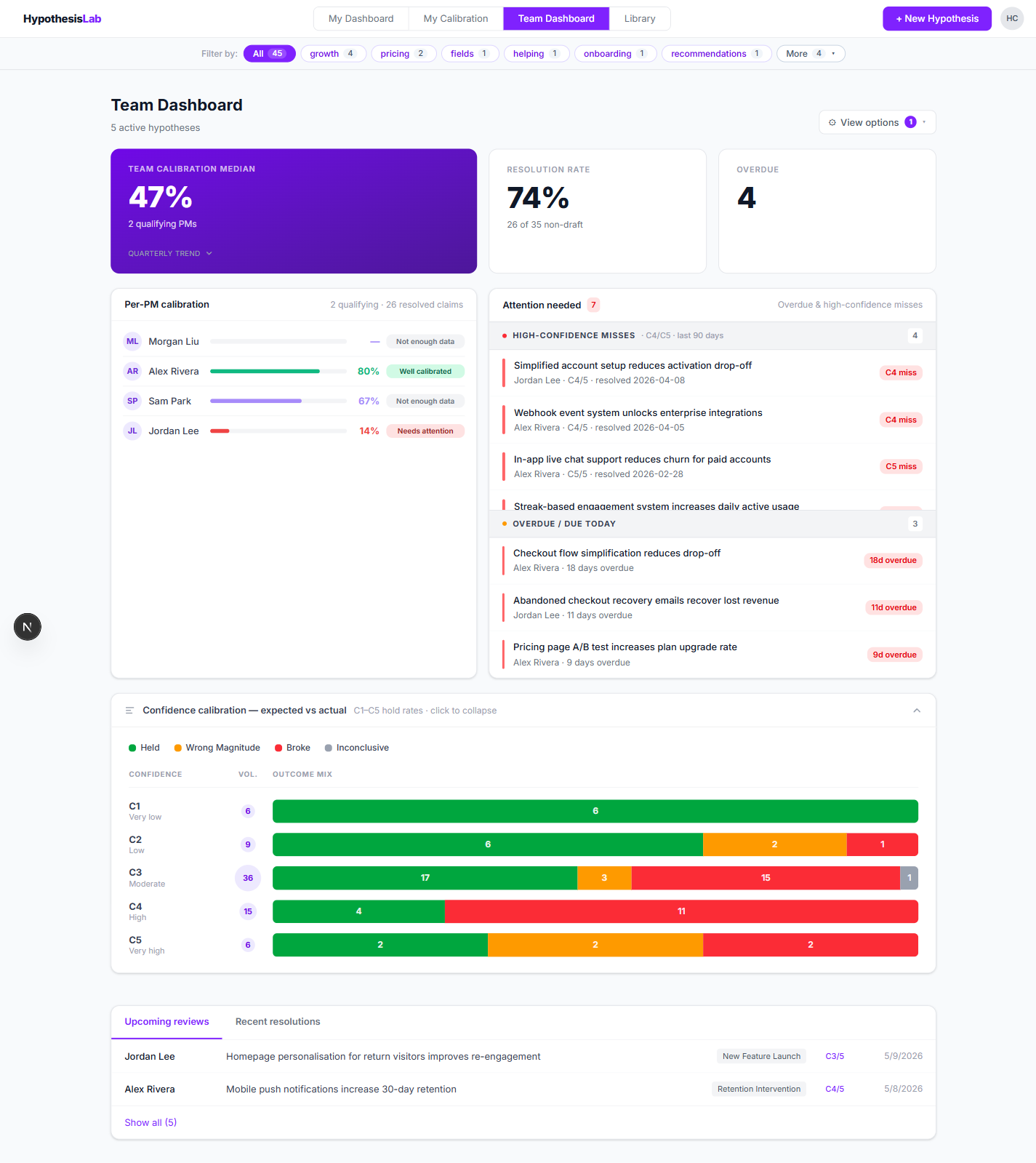
Task: Open Pricing page A/B test item
Action: [712, 655]
